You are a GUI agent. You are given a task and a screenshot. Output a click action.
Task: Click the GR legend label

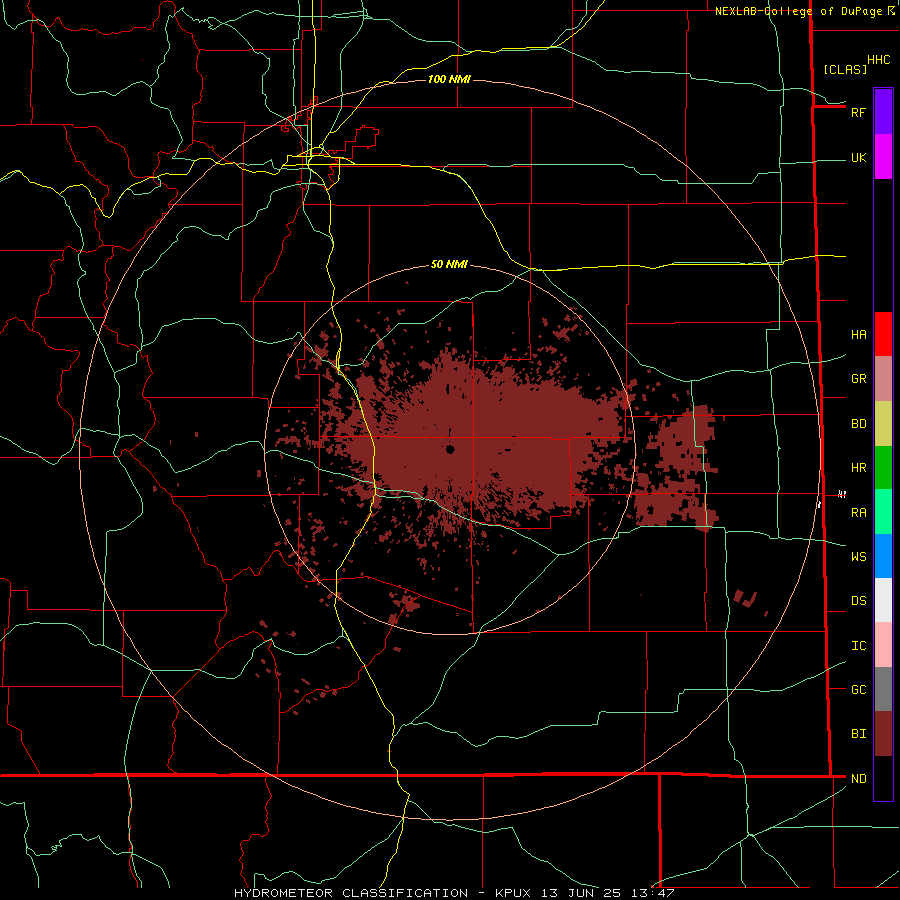pyautogui.click(x=858, y=379)
